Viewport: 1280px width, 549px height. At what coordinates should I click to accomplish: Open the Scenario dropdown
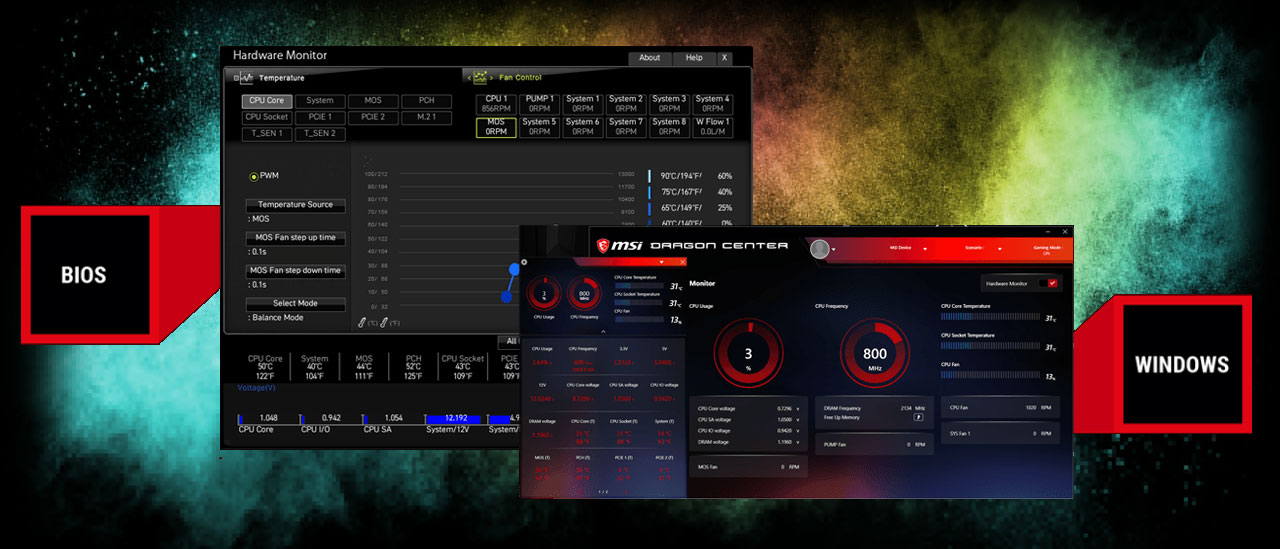983,248
